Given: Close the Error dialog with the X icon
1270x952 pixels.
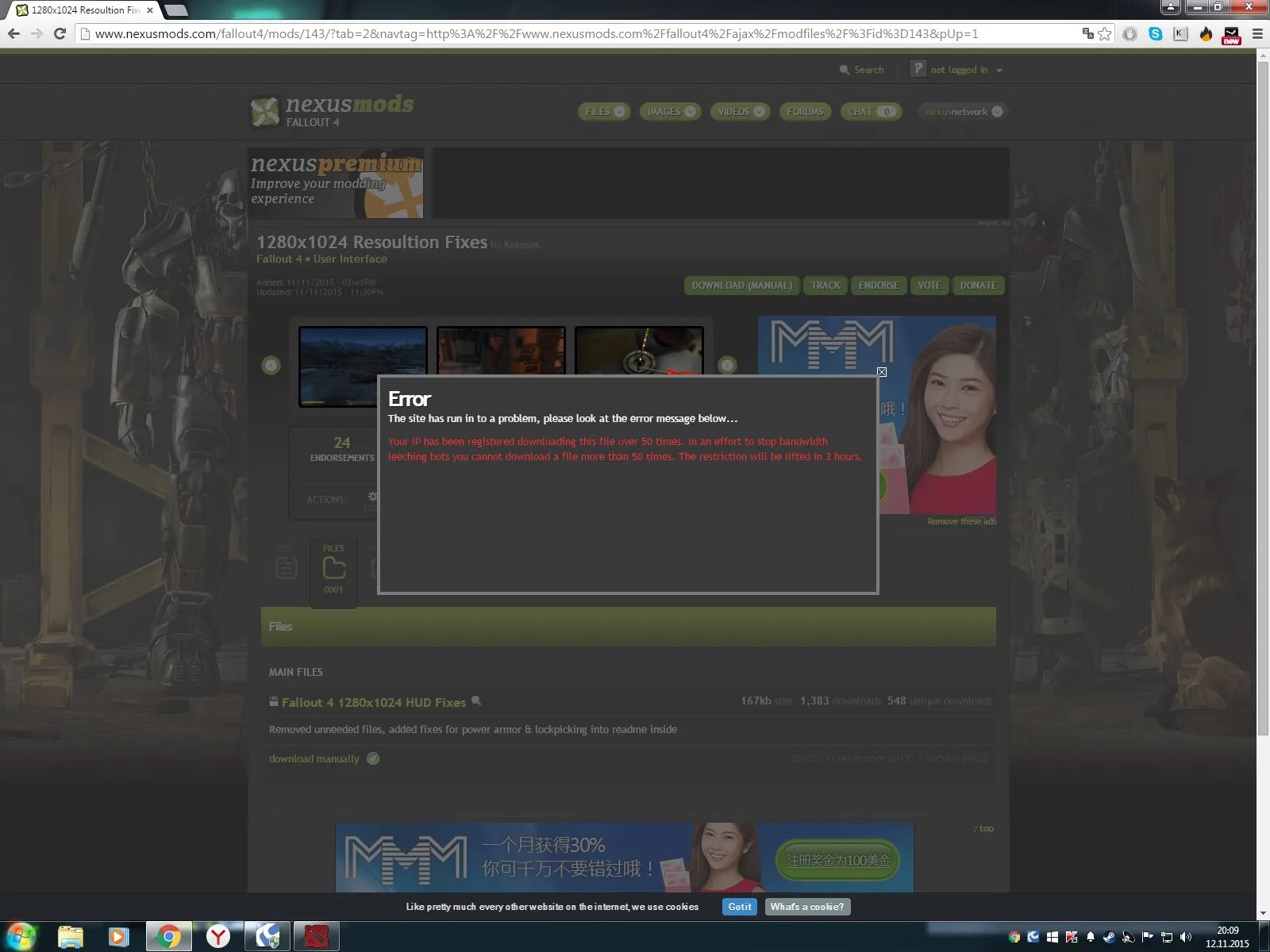Looking at the screenshot, I should tap(881, 371).
